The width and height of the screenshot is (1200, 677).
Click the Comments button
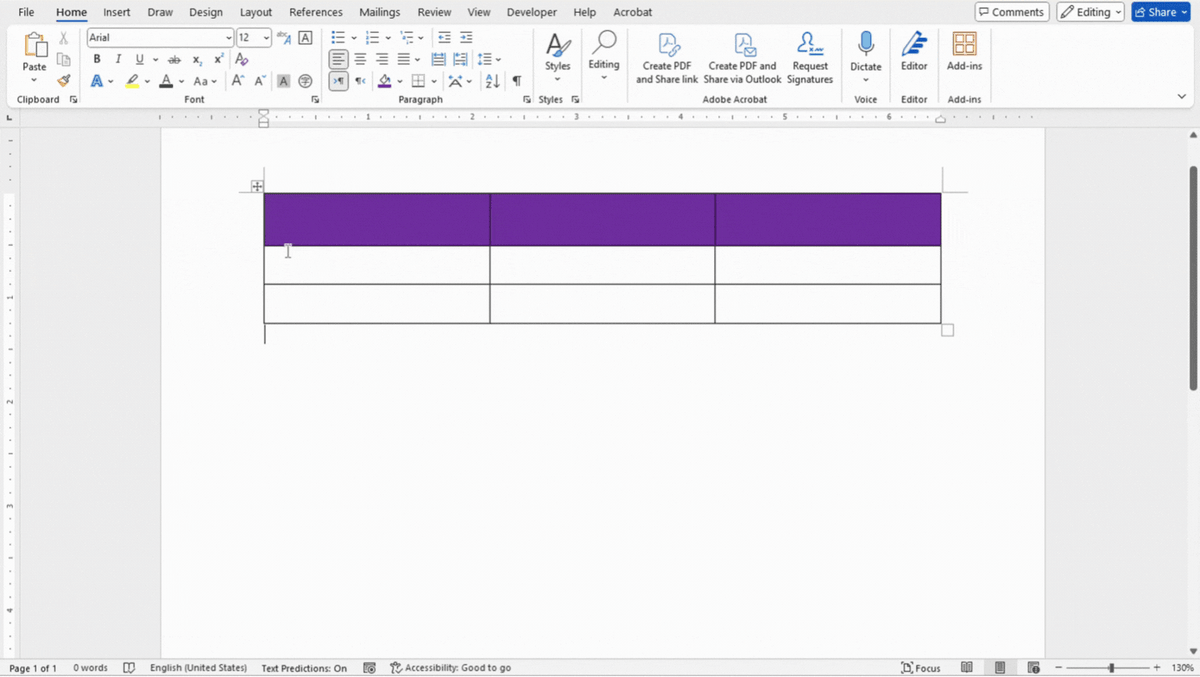pyautogui.click(x=1012, y=12)
